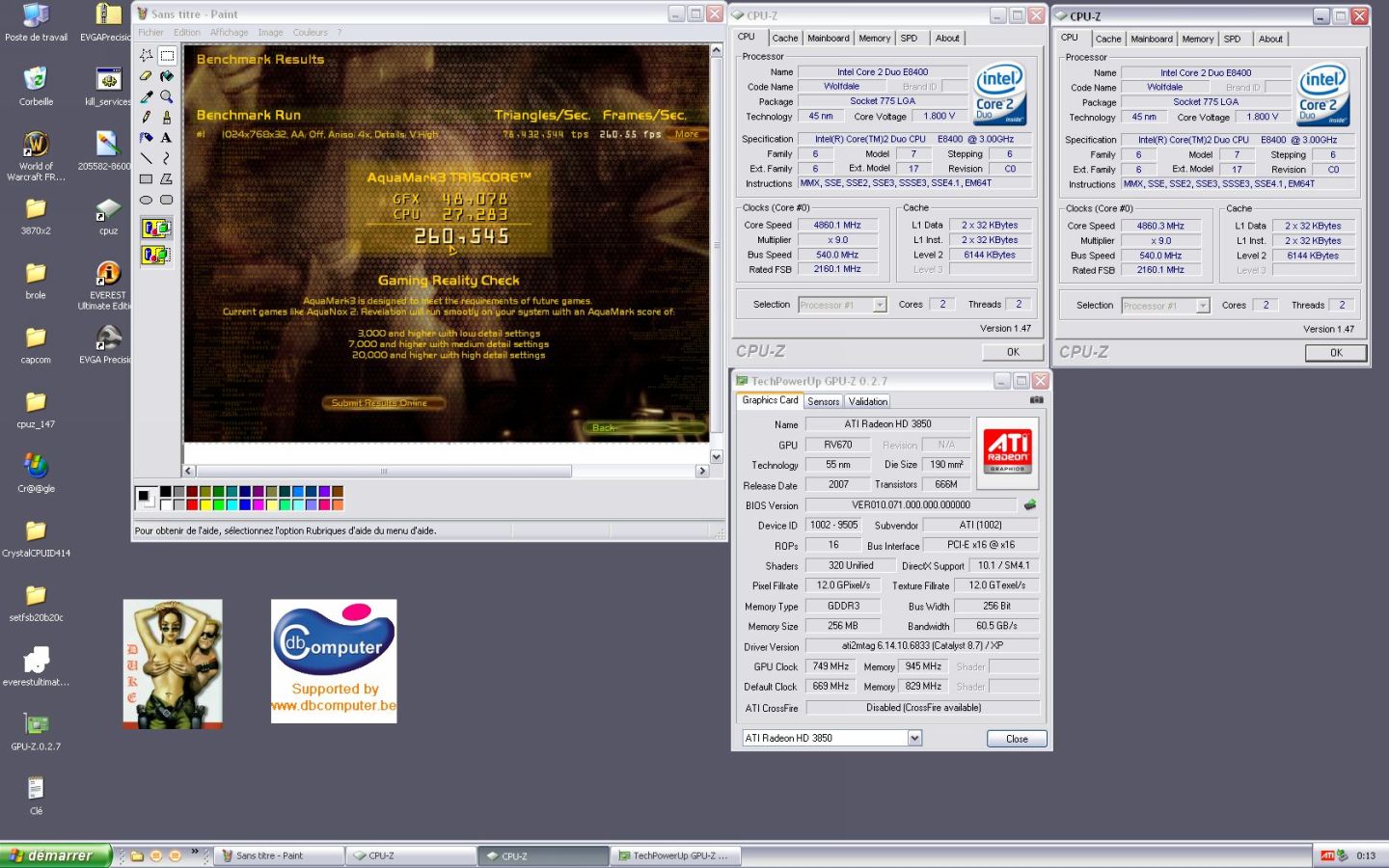1389x868 pixels.
Task: Select the Polygon shape tool
Action: coord(166,178)
